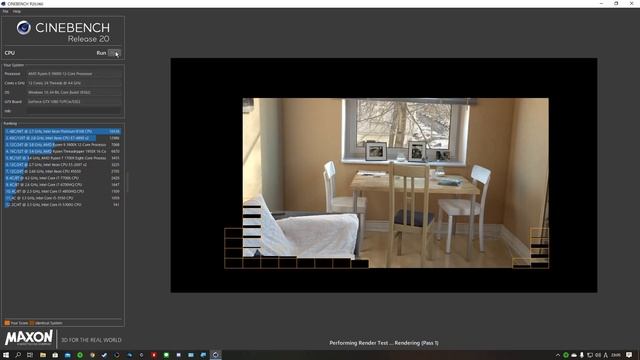Image resolution: width=640 pixels, height=360 pixels.
Task: Open the Microsoft Store taskbar icon
Action: point(55,355)
